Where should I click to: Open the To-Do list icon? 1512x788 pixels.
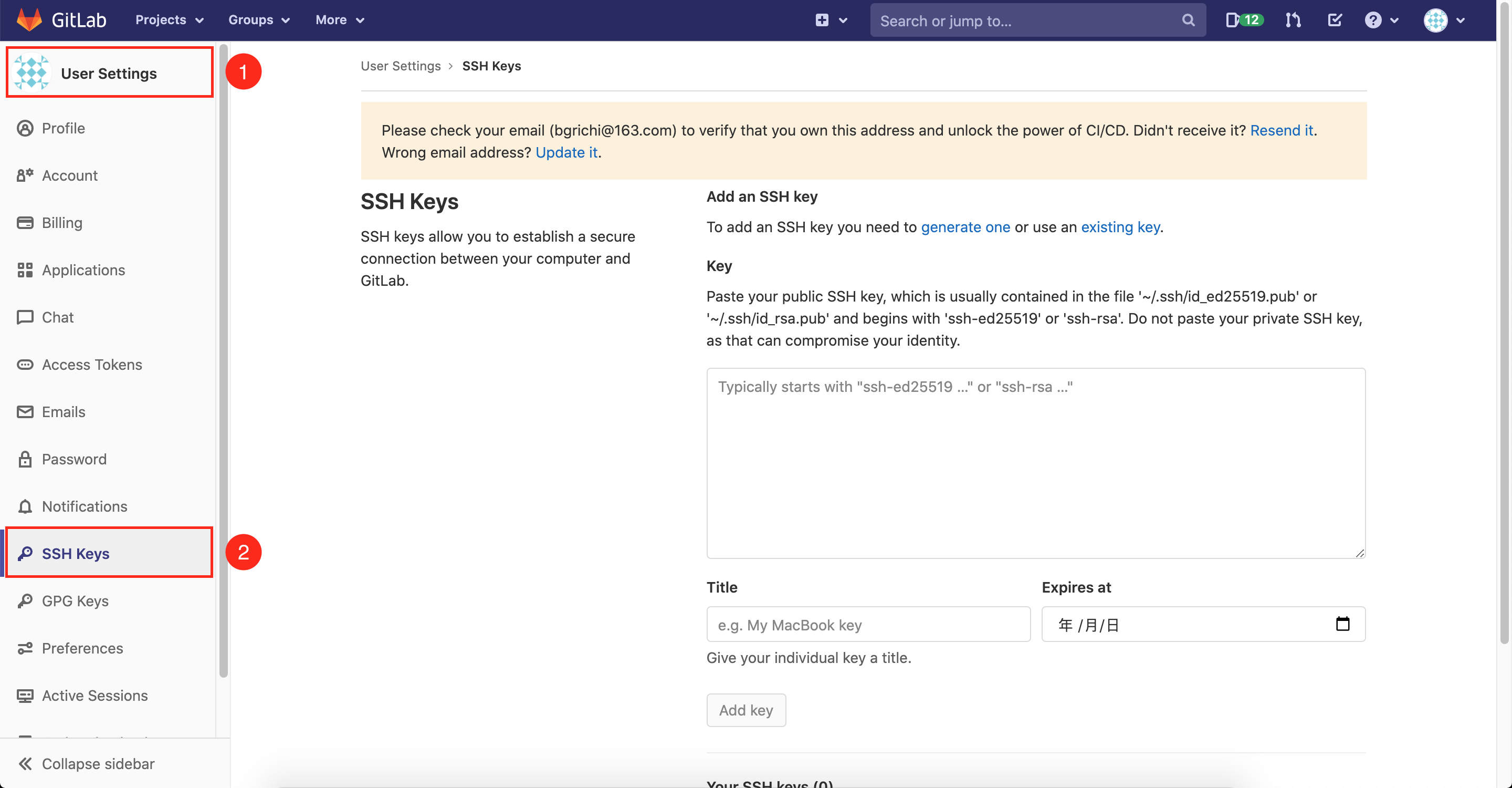[x=1334, y=20]
